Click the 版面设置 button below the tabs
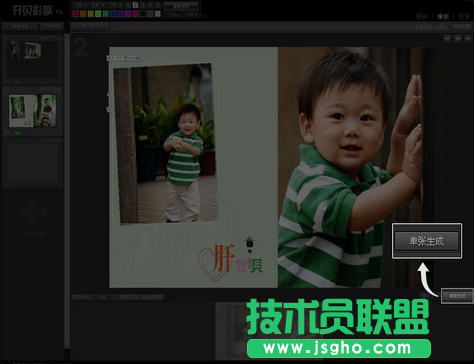474x364 pixels. [x=462, y=27]
